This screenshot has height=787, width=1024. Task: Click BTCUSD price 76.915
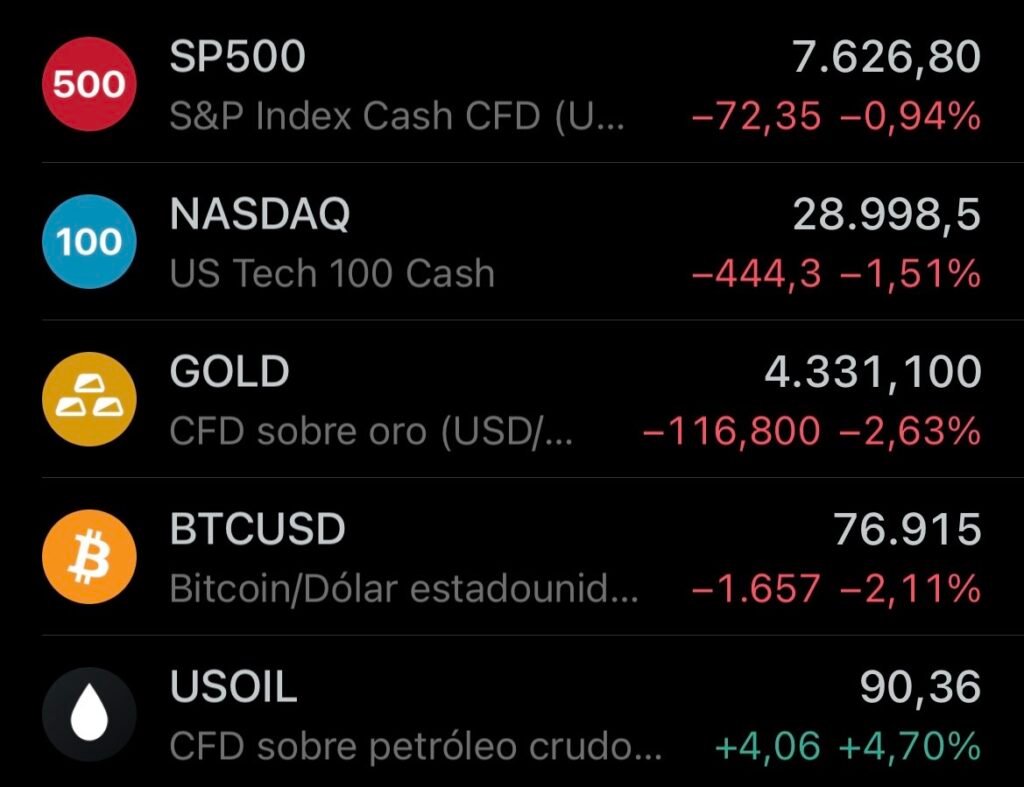[907, 529]
